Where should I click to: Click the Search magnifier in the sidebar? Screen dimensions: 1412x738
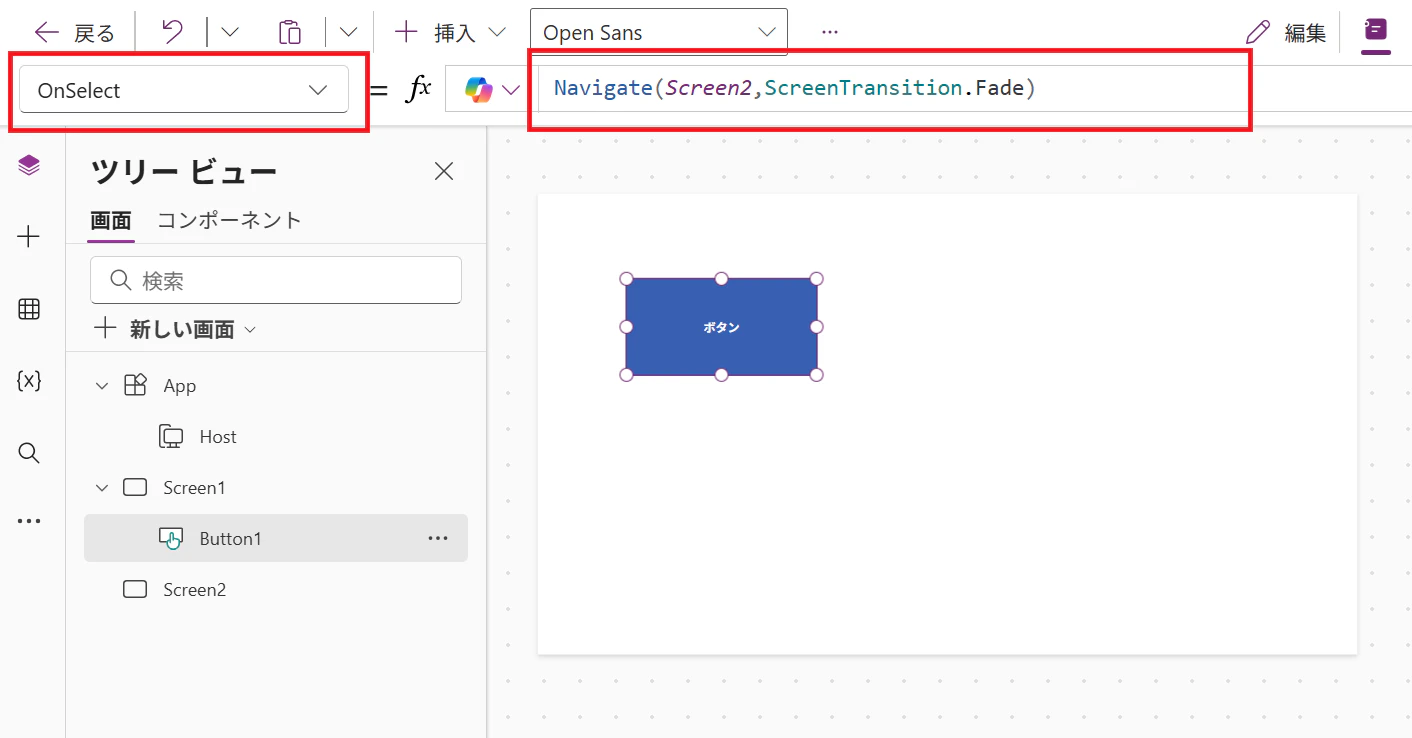click(x=29, y=453)
